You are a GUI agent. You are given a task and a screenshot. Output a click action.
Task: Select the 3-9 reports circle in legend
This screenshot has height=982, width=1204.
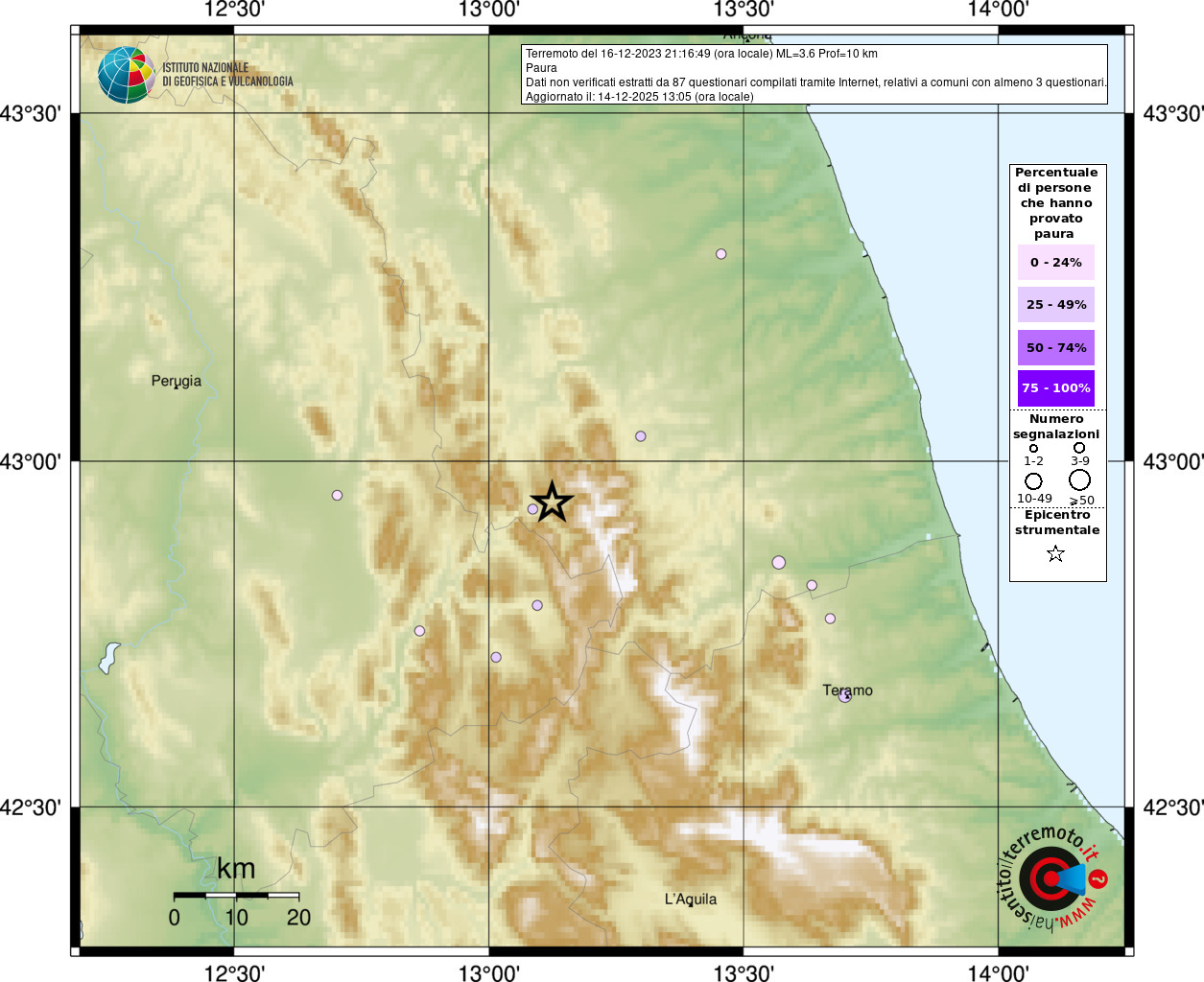[1079, 447]
